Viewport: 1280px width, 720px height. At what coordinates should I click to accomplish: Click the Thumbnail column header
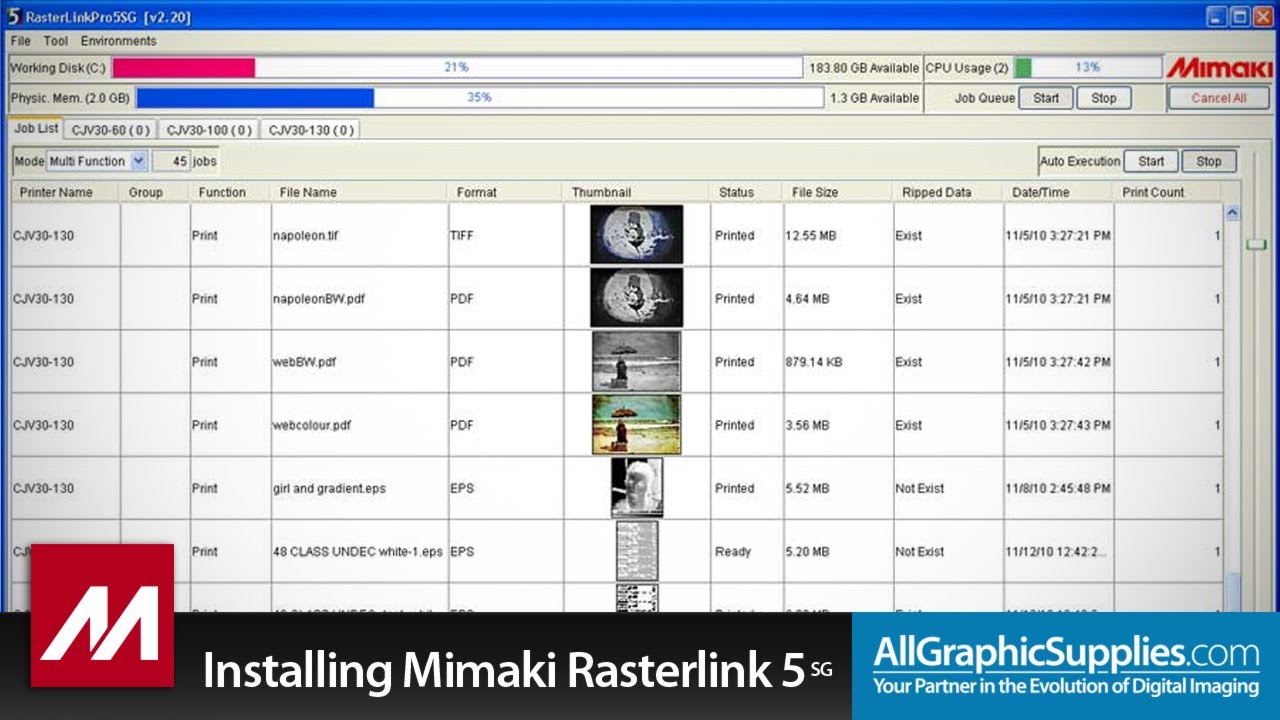click(x=636, y=192)
